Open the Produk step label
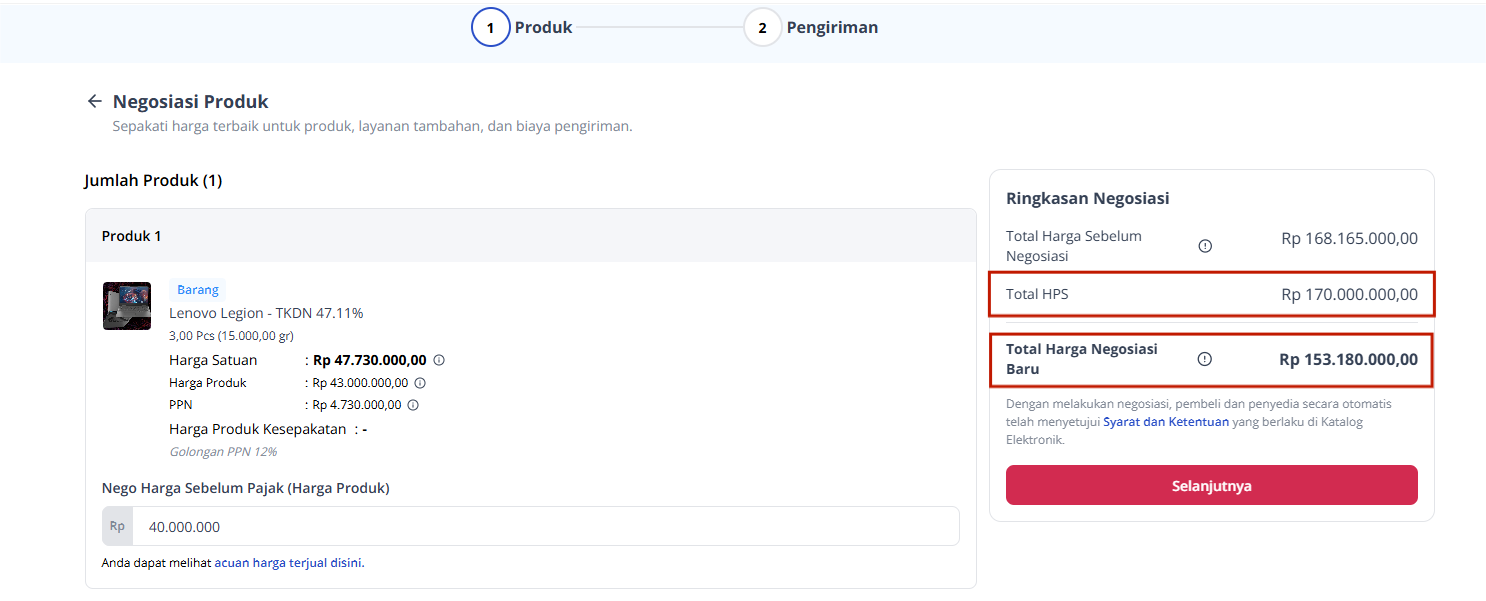This screenshot has height=601, width=1486. 543,28
